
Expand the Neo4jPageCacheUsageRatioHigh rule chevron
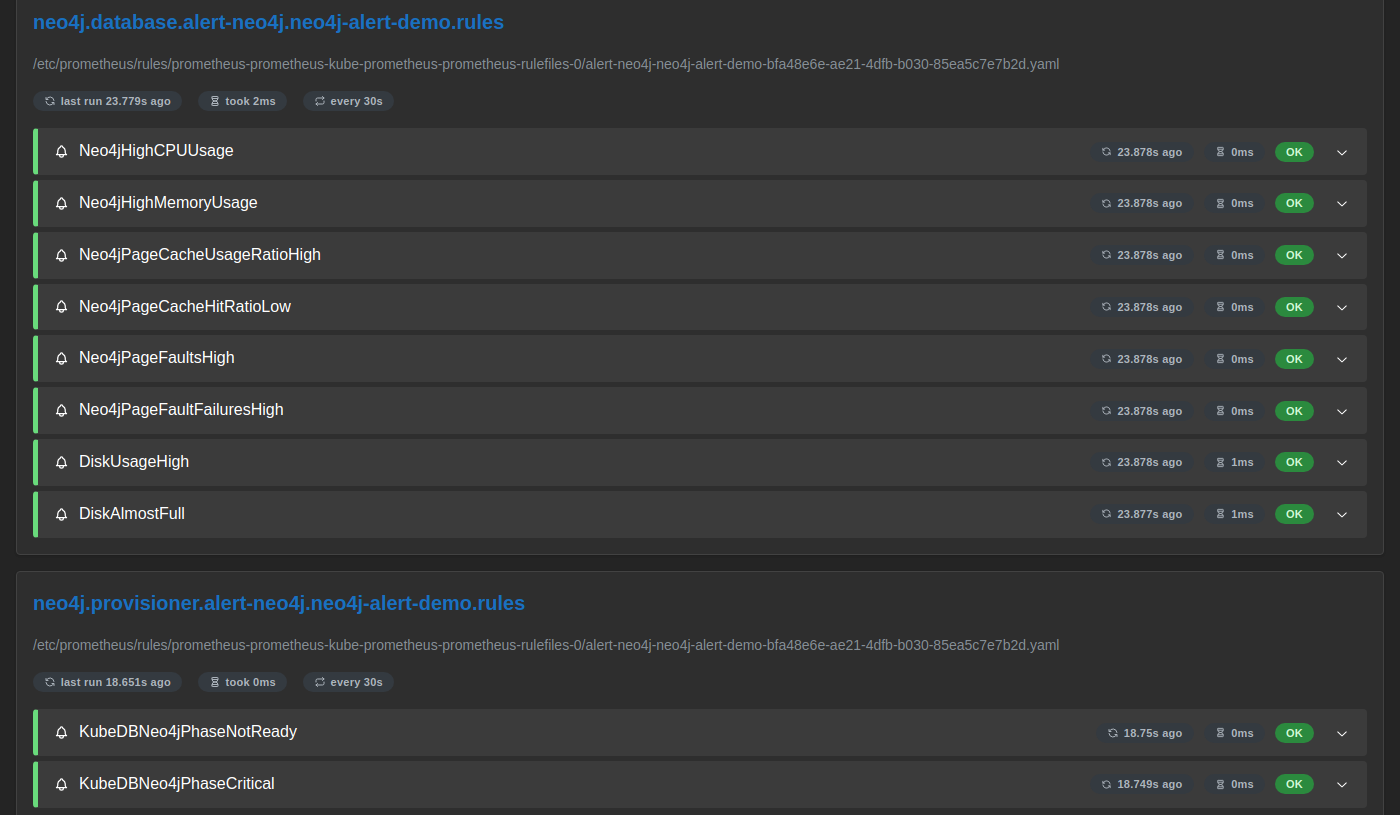tap(1342, 255)
